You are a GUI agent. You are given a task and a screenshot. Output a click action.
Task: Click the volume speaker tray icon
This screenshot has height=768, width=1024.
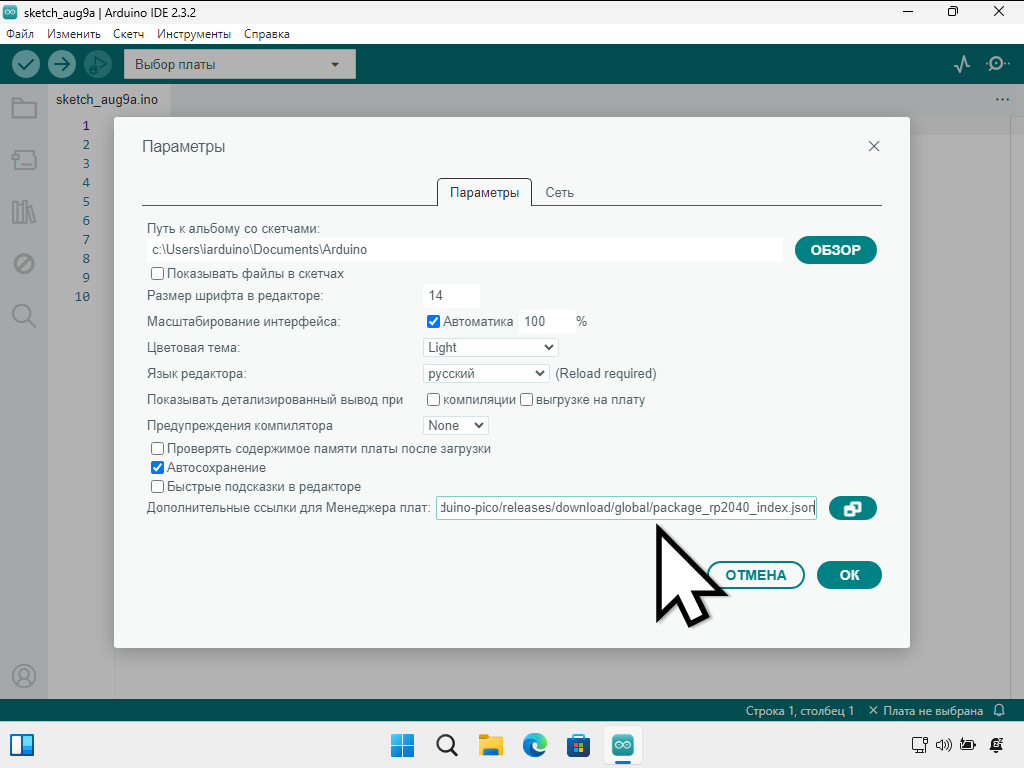pyautogui.click(x=944, y=745)
